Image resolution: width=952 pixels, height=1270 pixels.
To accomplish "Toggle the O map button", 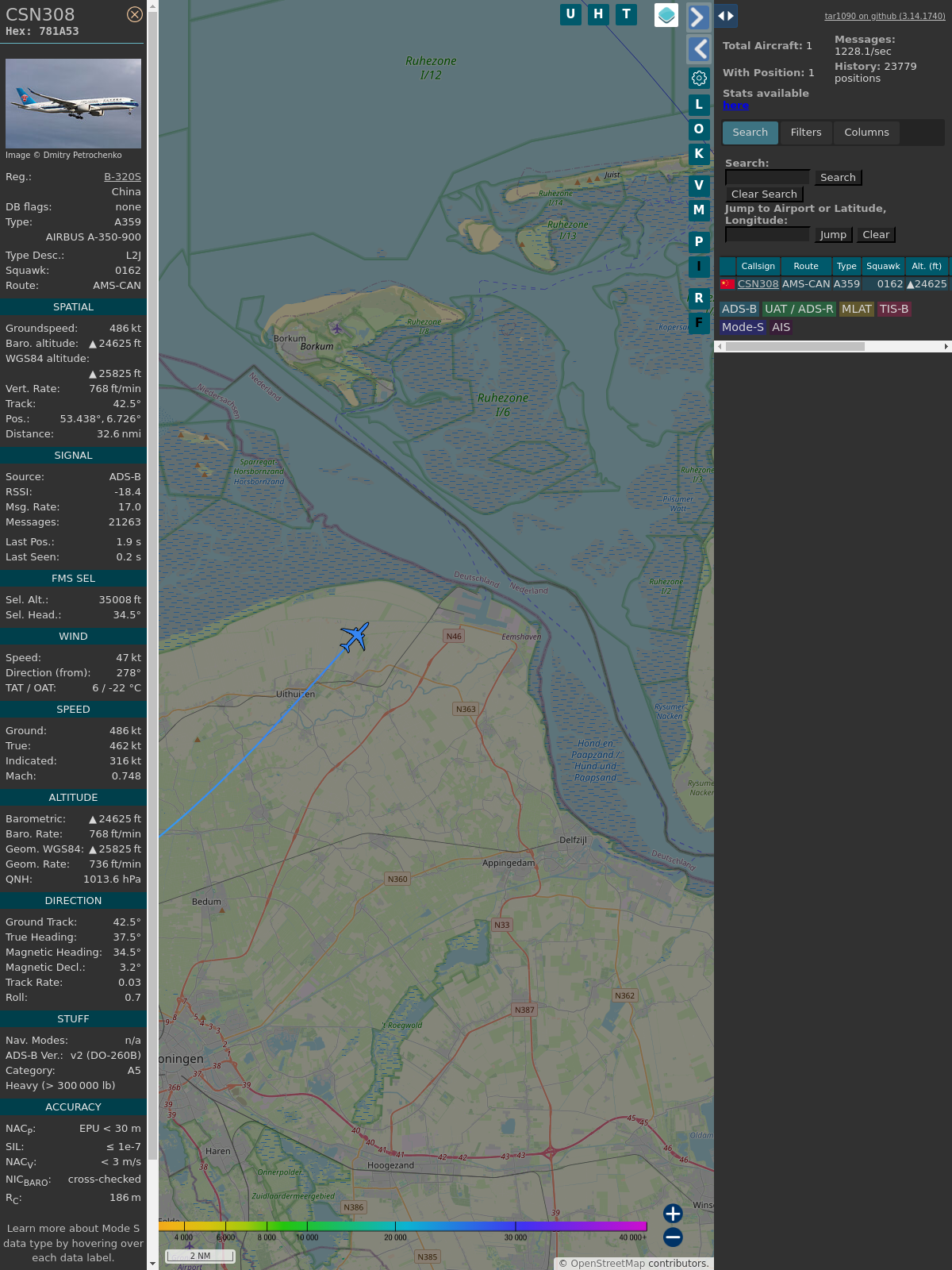I will pyautogui.click(x=699, y=129).
